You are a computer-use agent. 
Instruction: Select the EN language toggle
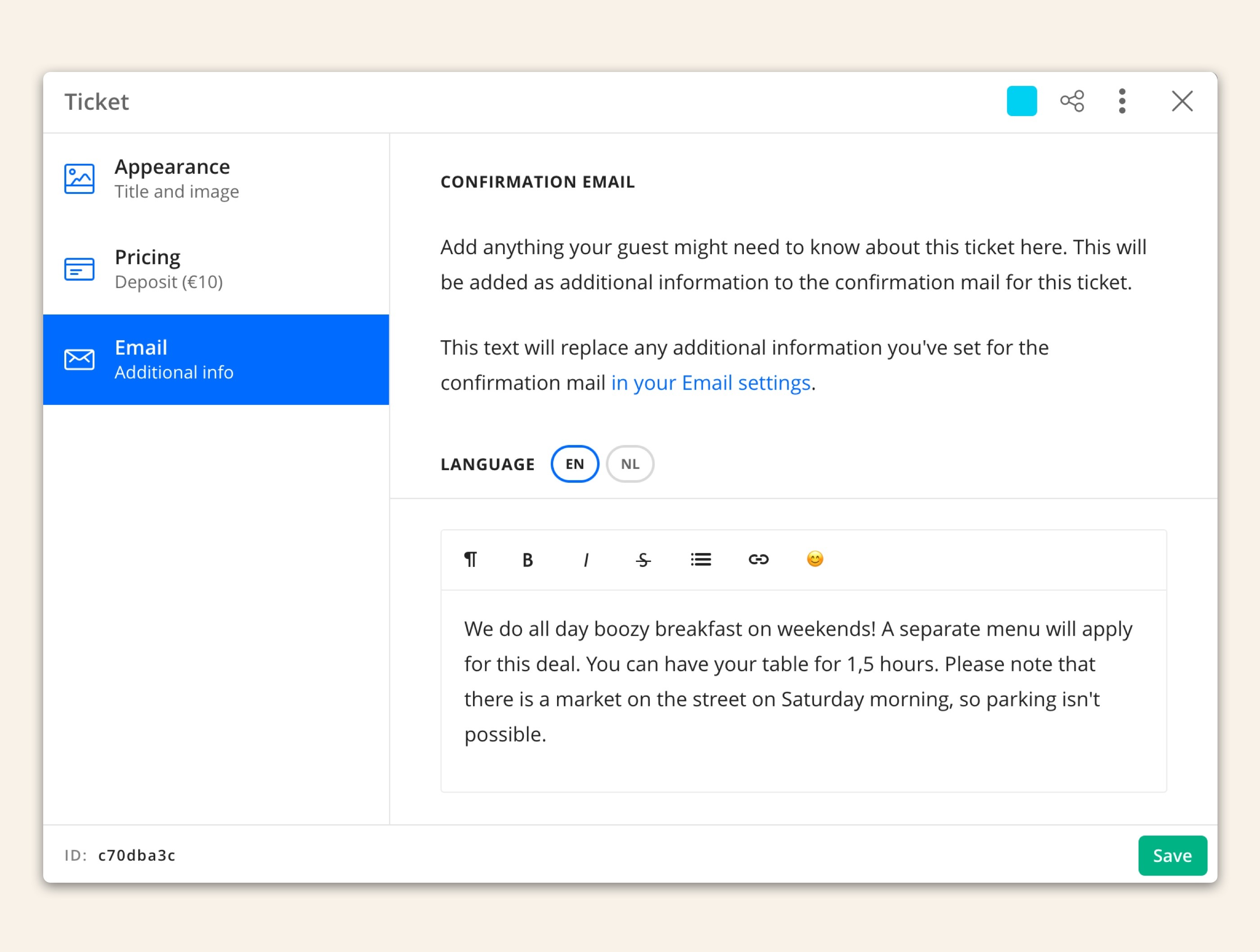coord(574,464)
